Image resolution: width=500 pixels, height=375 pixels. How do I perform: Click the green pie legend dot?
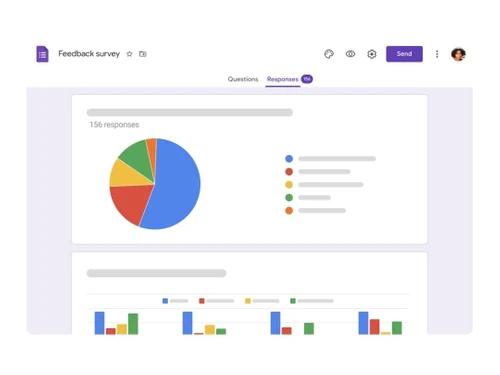[x=289, y=198]
